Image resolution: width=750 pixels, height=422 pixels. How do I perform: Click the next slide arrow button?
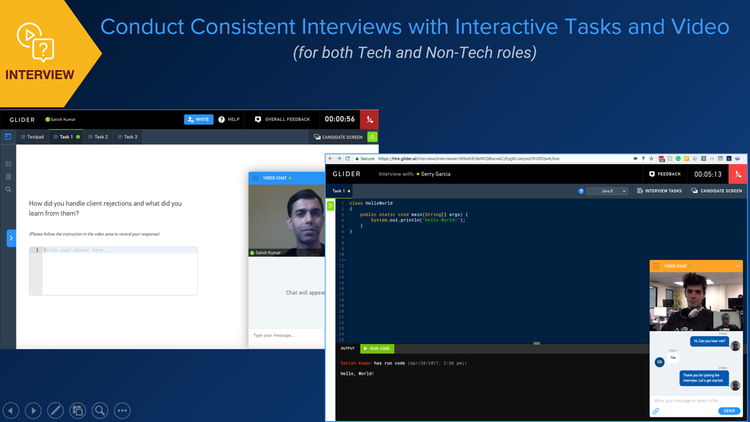(33, 410)
